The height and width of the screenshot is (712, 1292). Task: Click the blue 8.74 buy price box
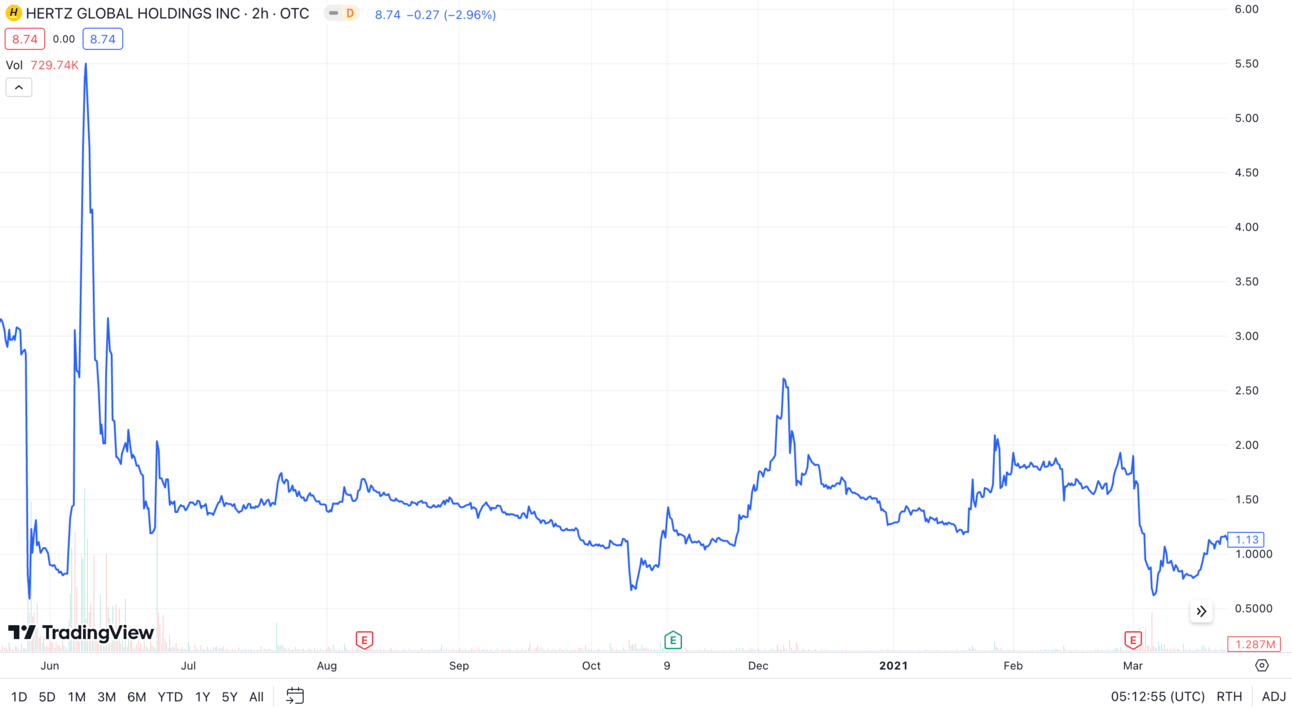coord(103,39)
